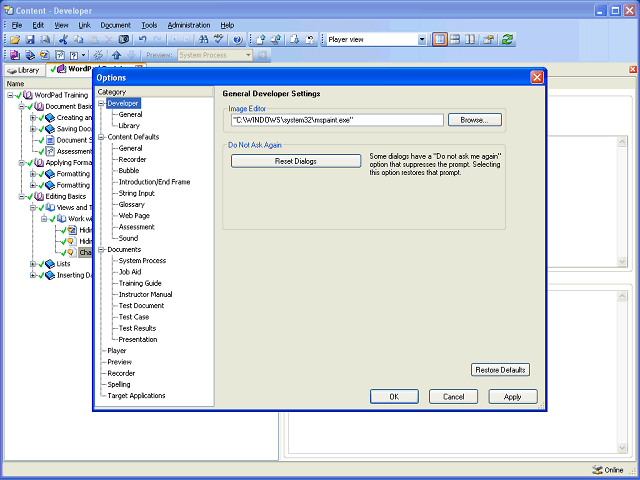The height and width of the screenshot is (480, 640).
Task: Collapse the Developer category node
Action: [101, 103]
